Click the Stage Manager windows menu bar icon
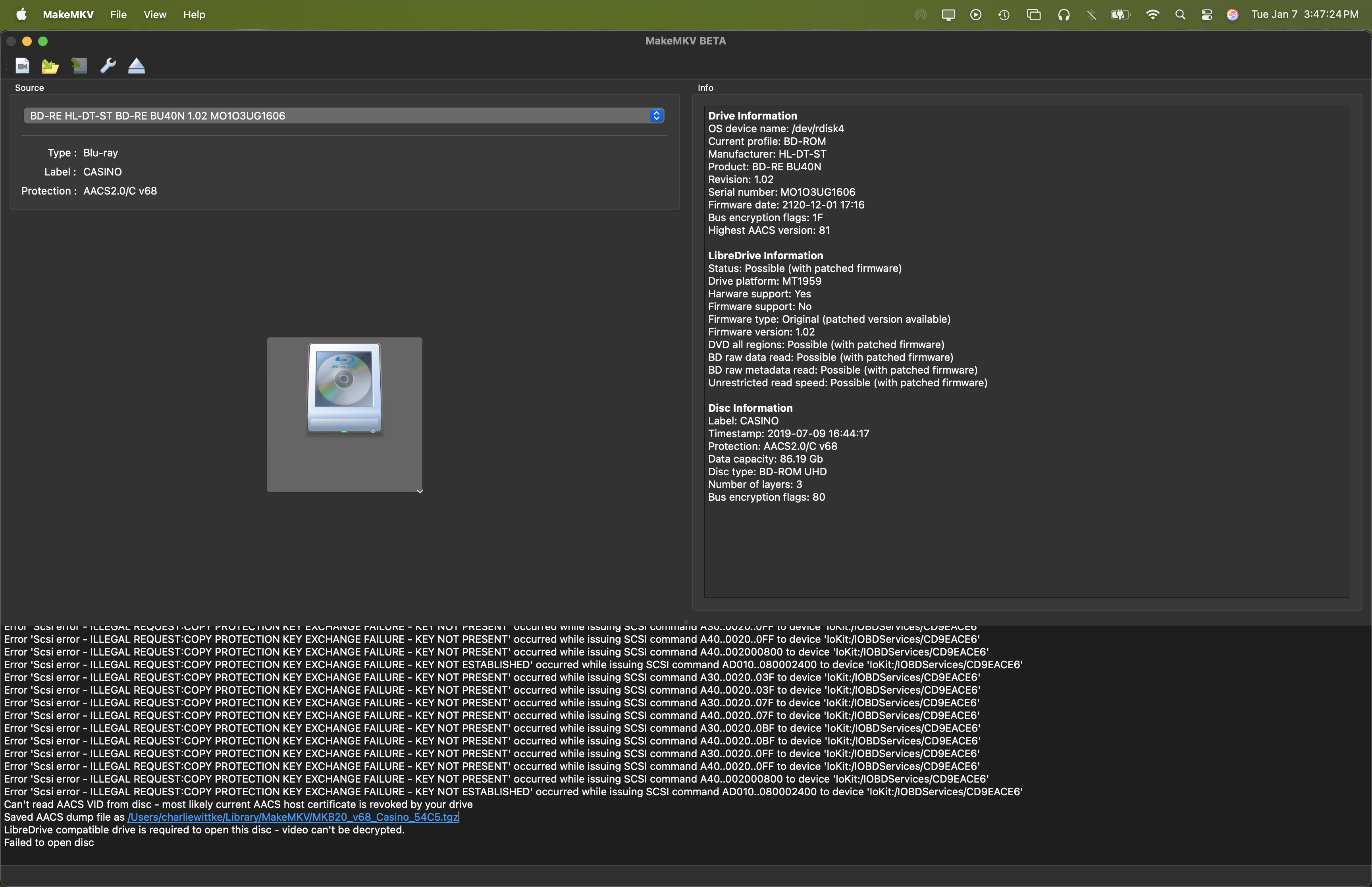 (1034, 15)
